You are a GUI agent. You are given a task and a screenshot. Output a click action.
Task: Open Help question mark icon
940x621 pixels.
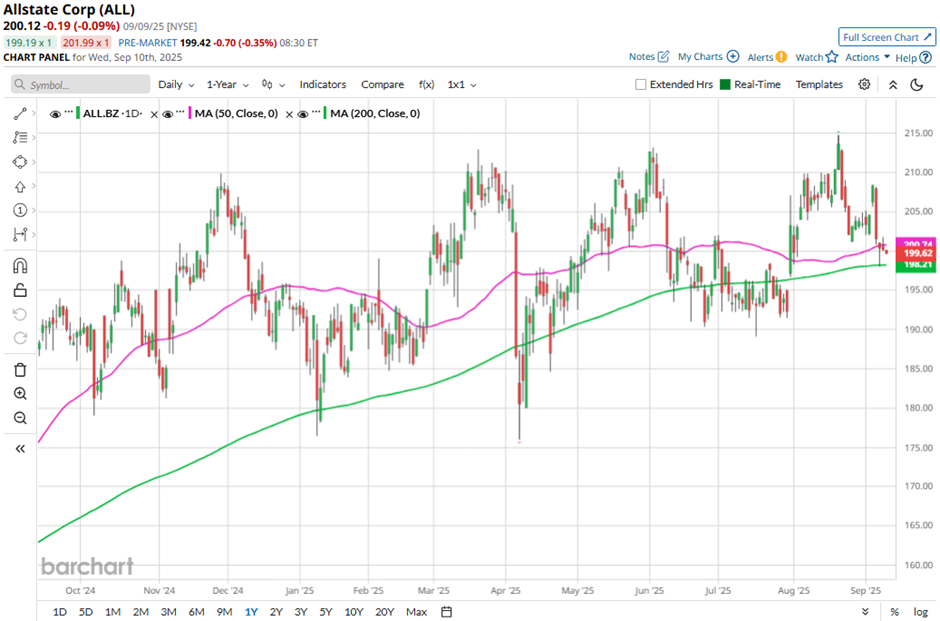(x=926, y=58)
